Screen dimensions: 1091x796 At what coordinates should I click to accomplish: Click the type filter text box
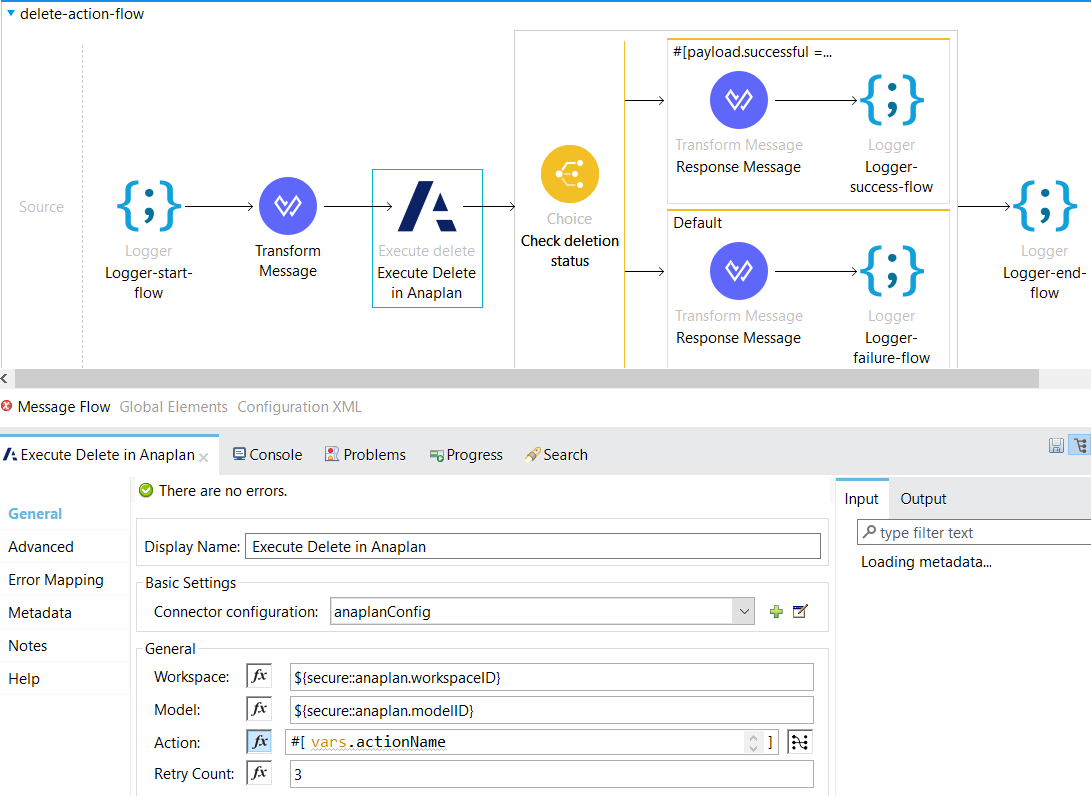click(x=974, y=532)
